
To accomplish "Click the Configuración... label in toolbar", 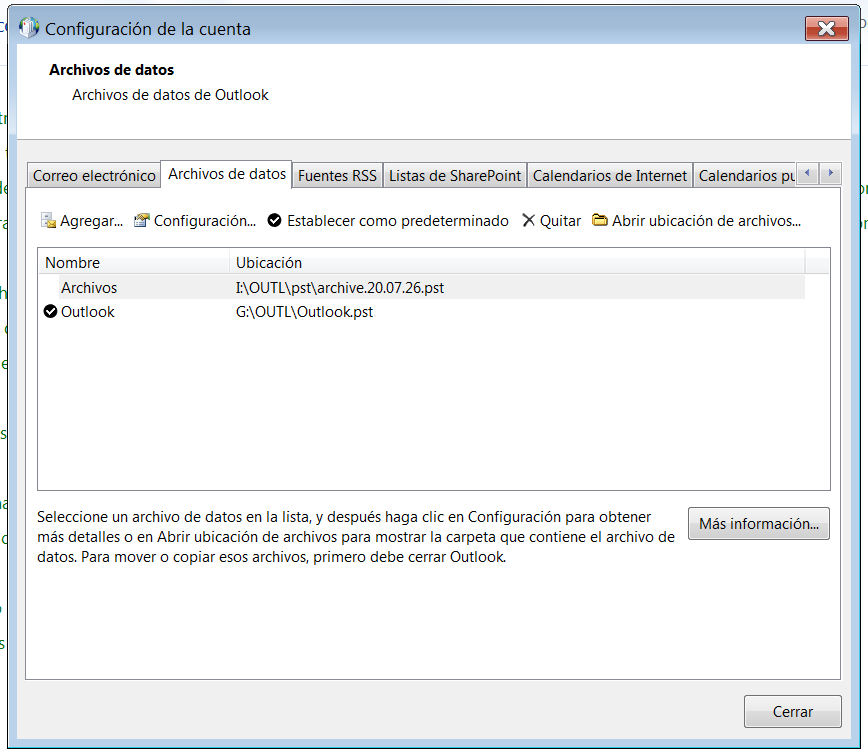I will 205,221.
